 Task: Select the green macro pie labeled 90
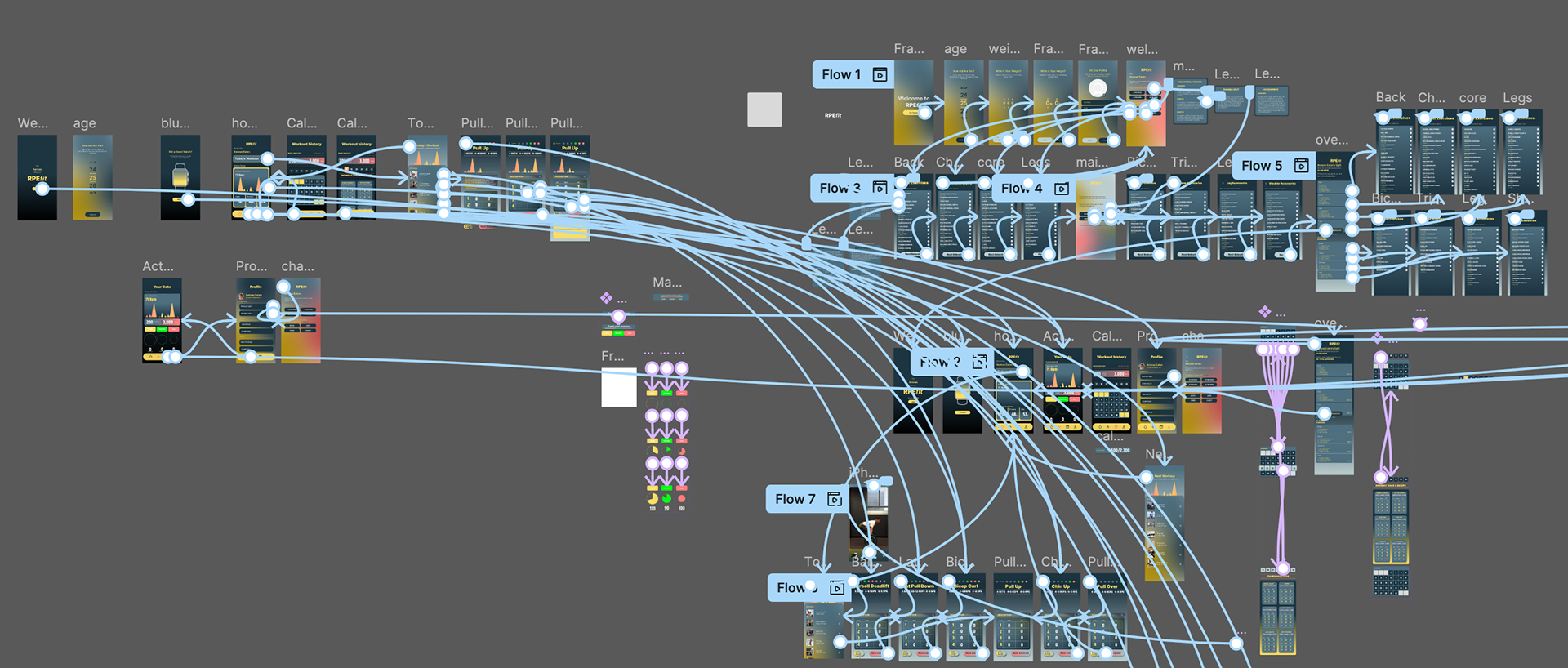[x=666, y=498]
